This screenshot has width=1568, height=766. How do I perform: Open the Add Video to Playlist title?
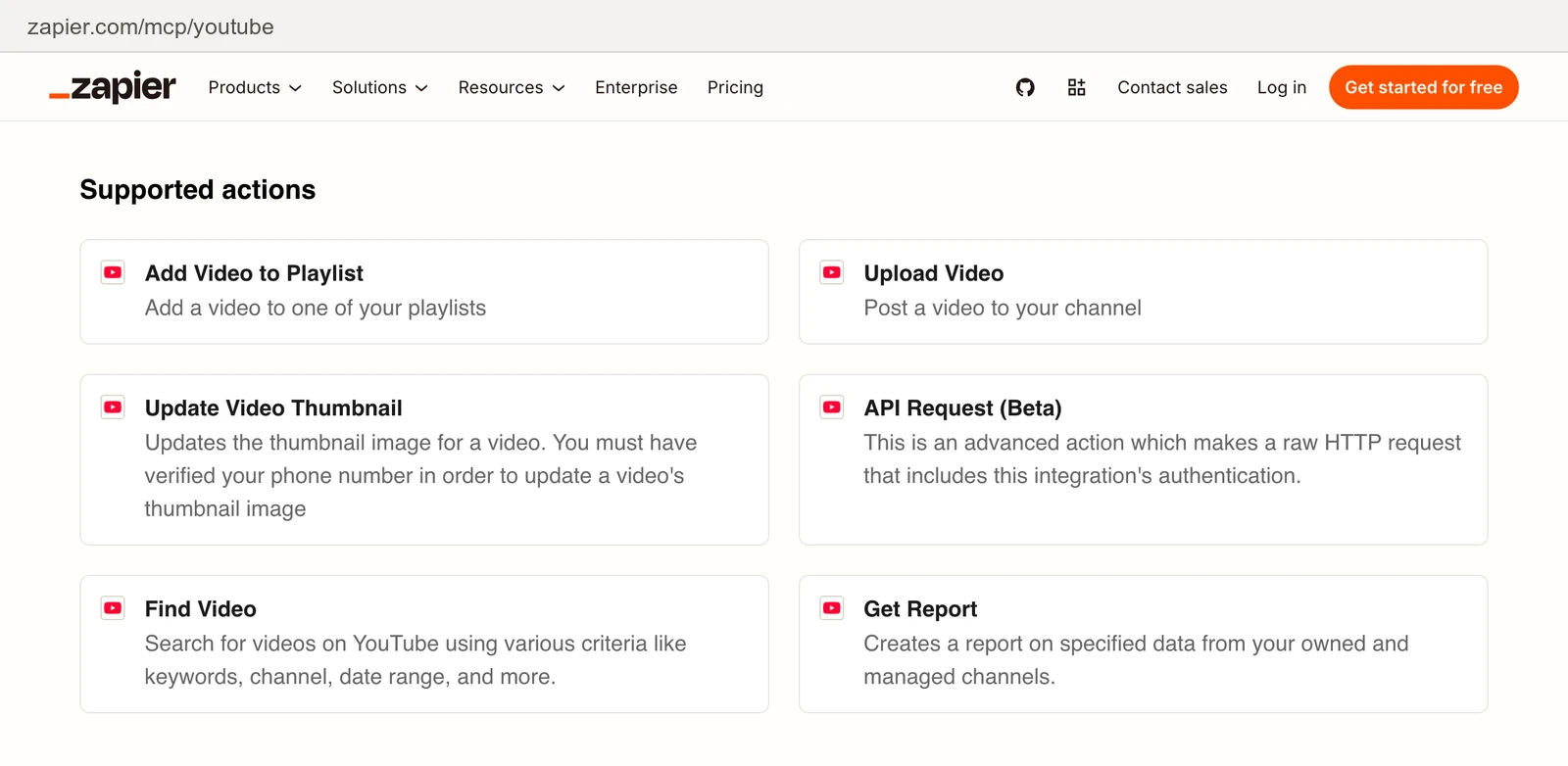pos(254,273)
